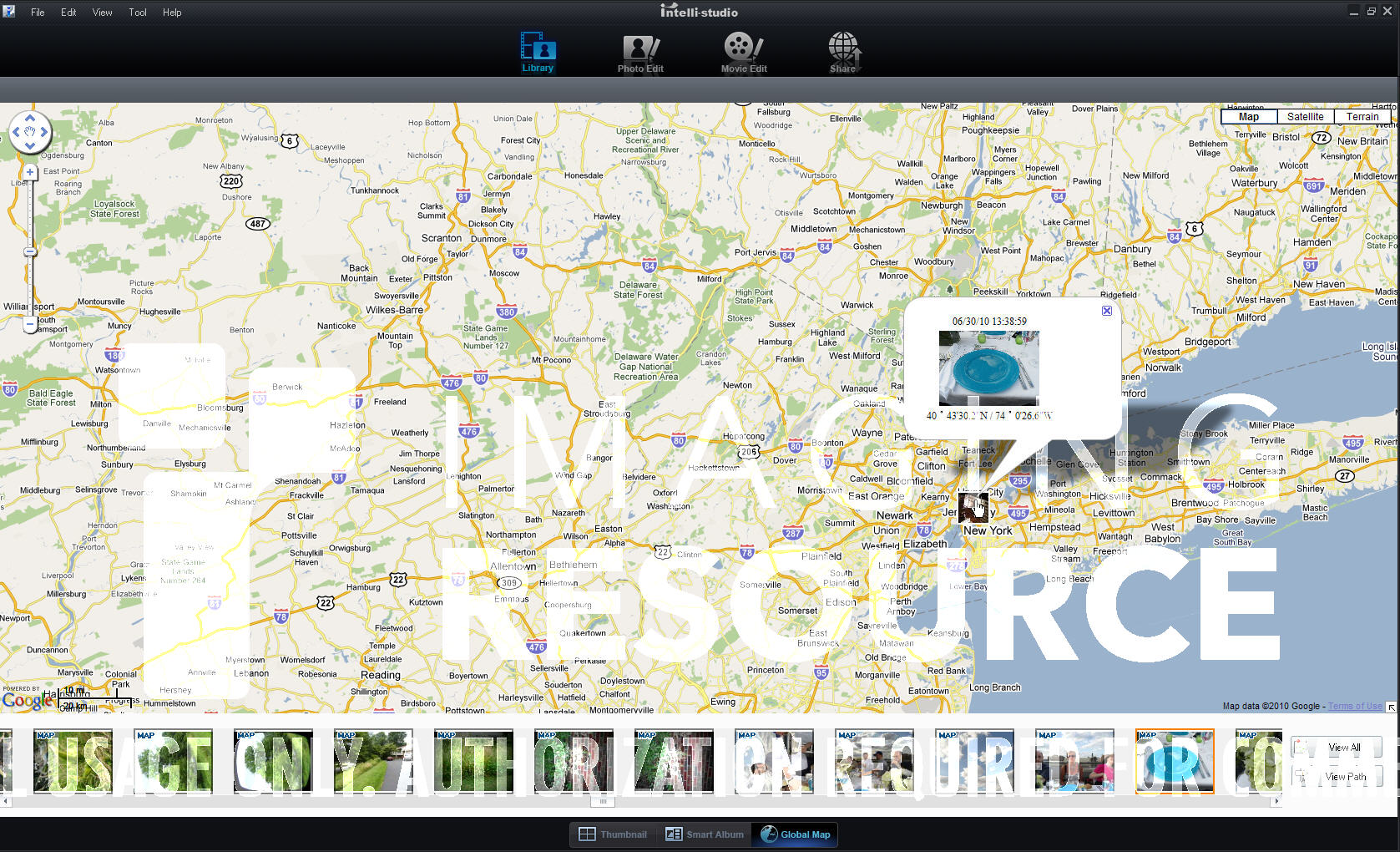Open the Terms of Use link

coord(1354,706)
